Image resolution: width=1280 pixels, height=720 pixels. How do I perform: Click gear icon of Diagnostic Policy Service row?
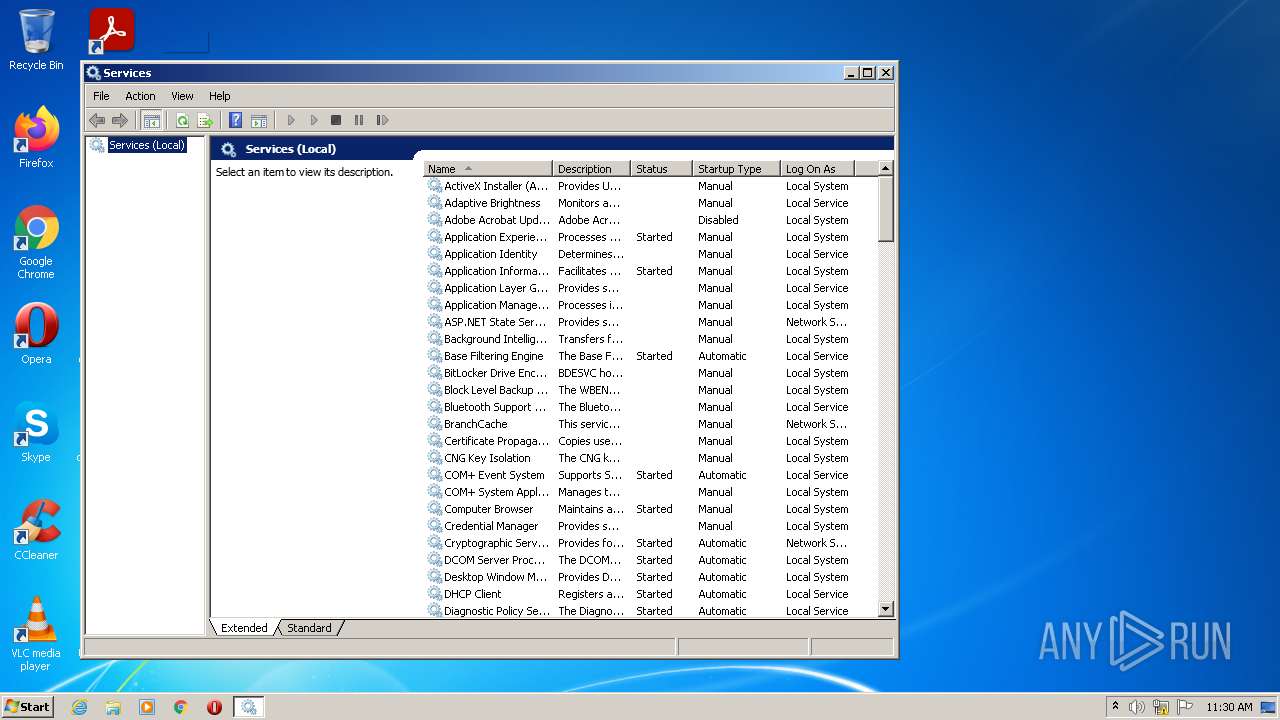tap(435, 611)
